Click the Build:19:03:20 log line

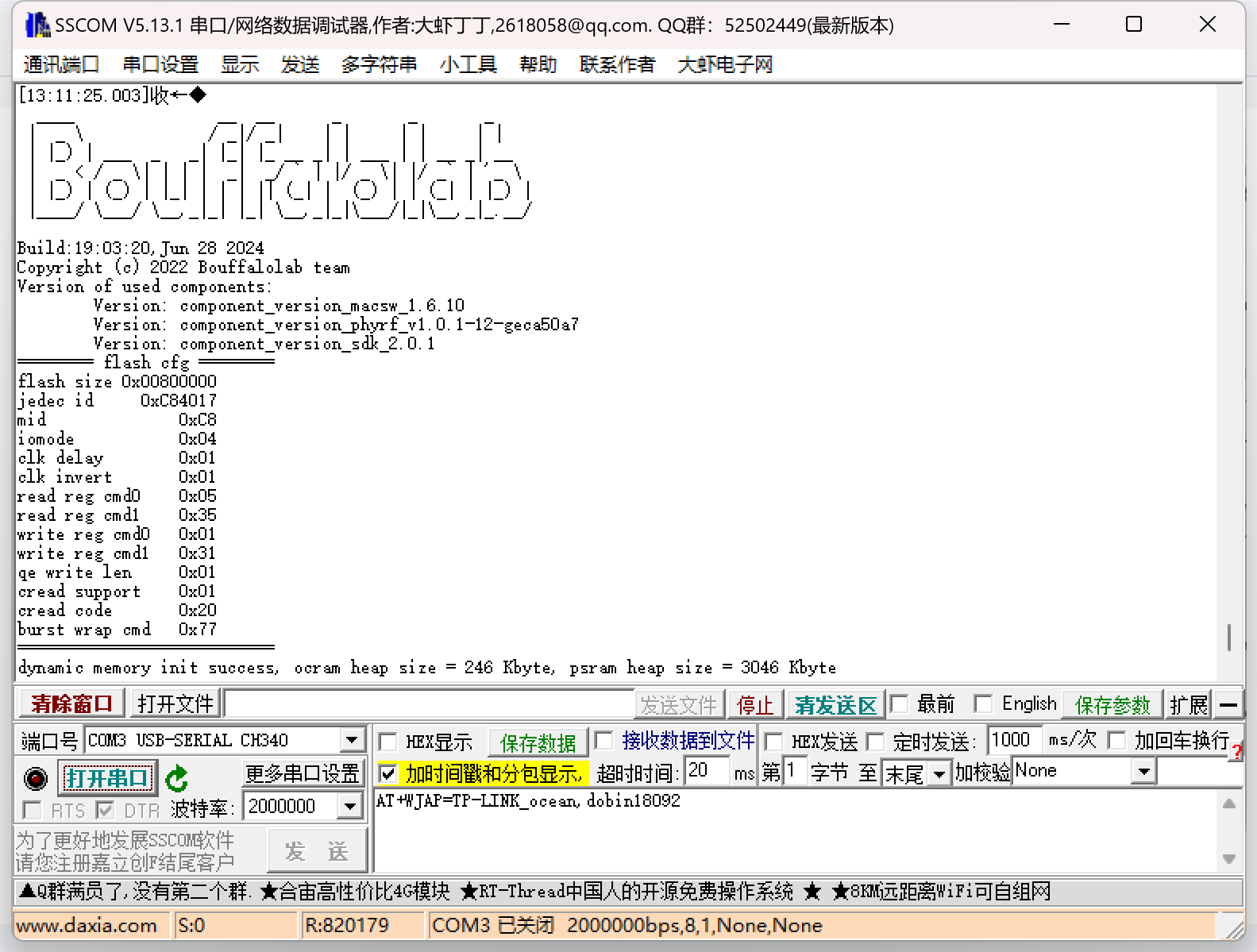click(x=141, y=249)
